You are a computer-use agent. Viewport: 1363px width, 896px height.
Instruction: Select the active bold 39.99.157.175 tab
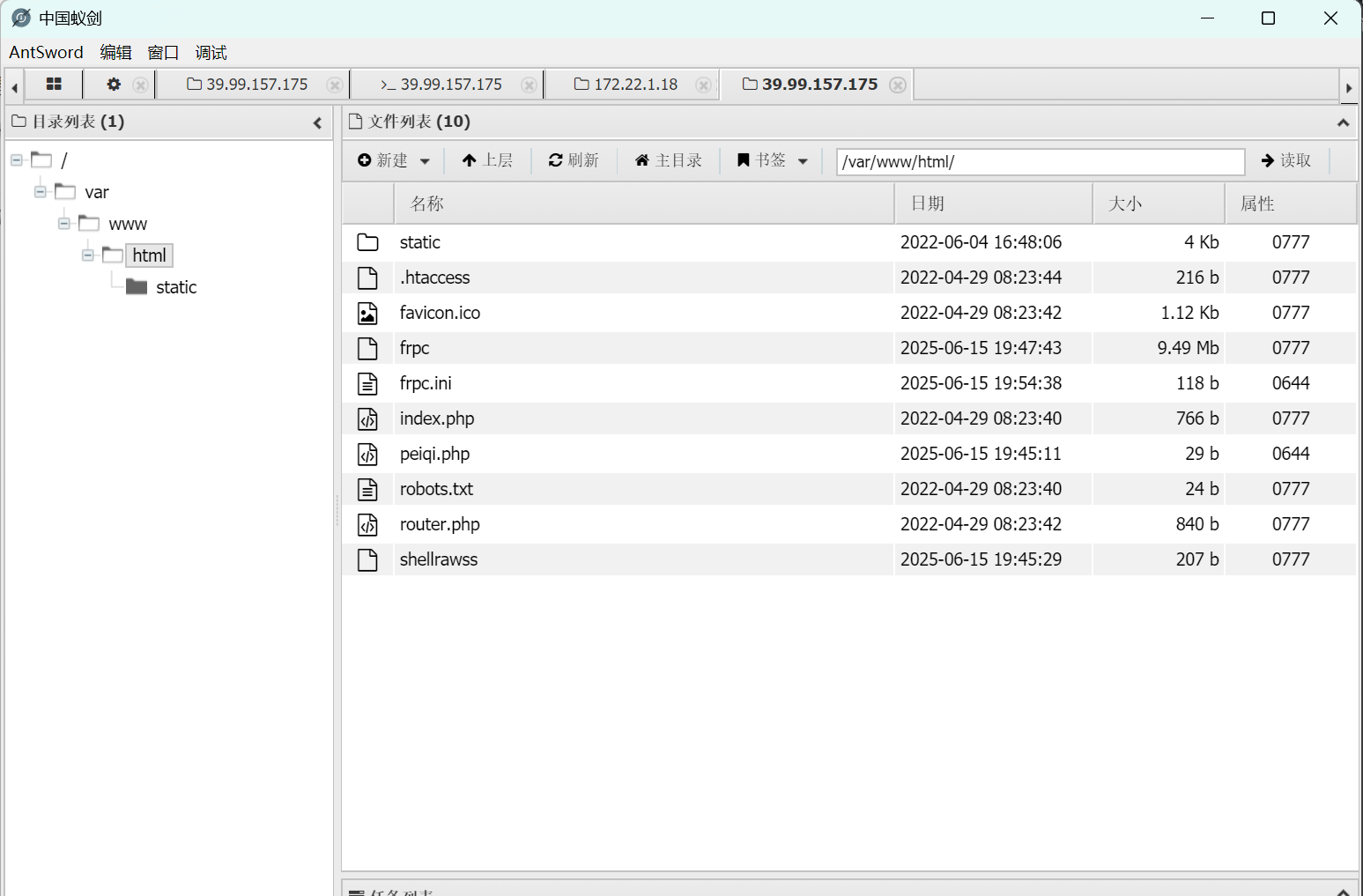[811, 85]
